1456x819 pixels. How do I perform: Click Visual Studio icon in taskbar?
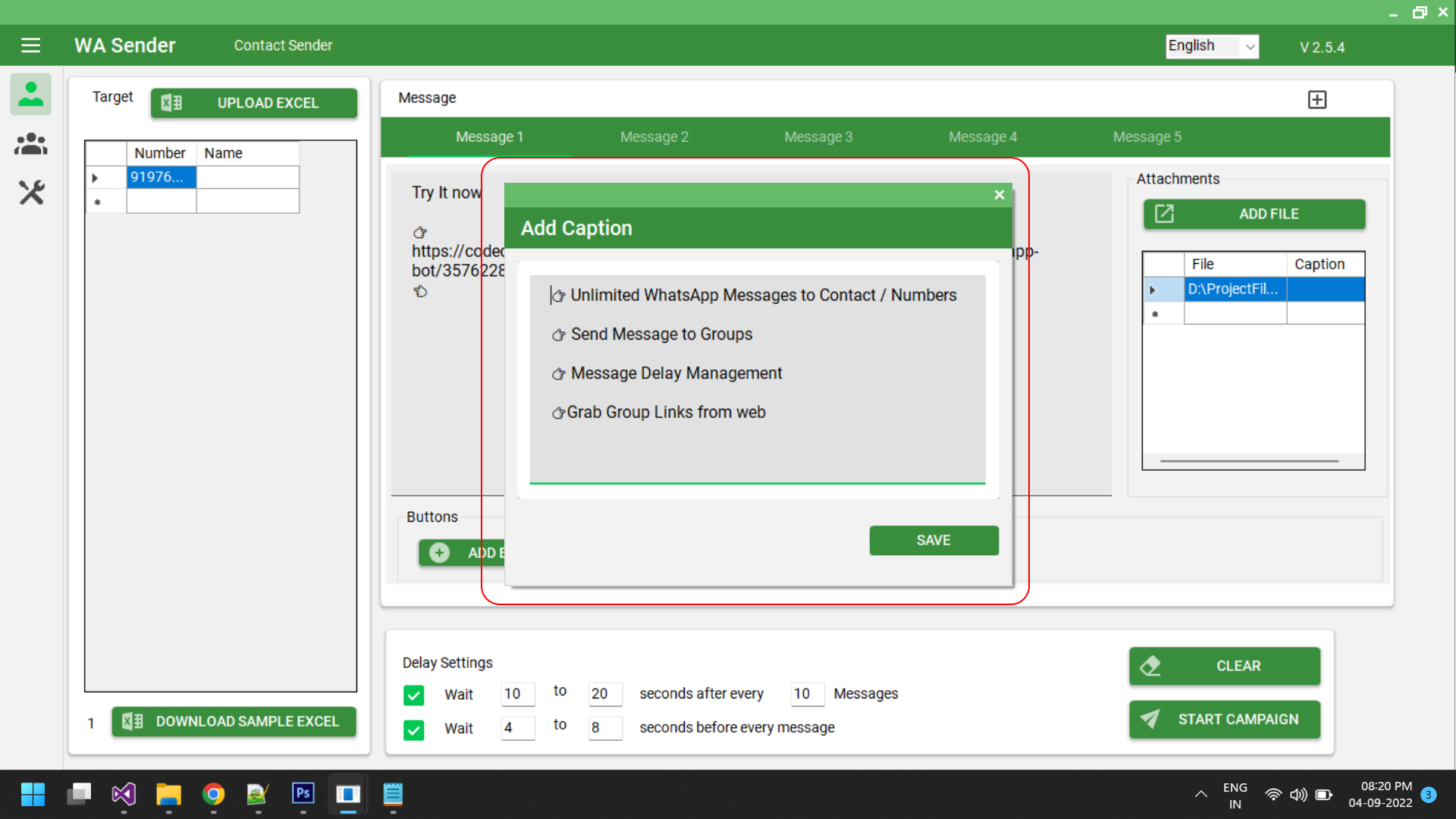tap(124, 794)
